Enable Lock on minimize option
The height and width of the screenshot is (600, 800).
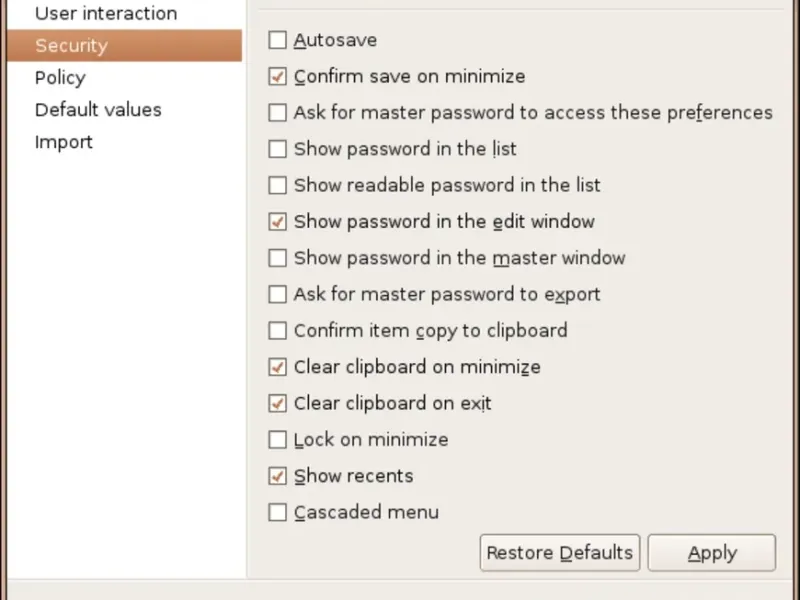tap(278, 440)
